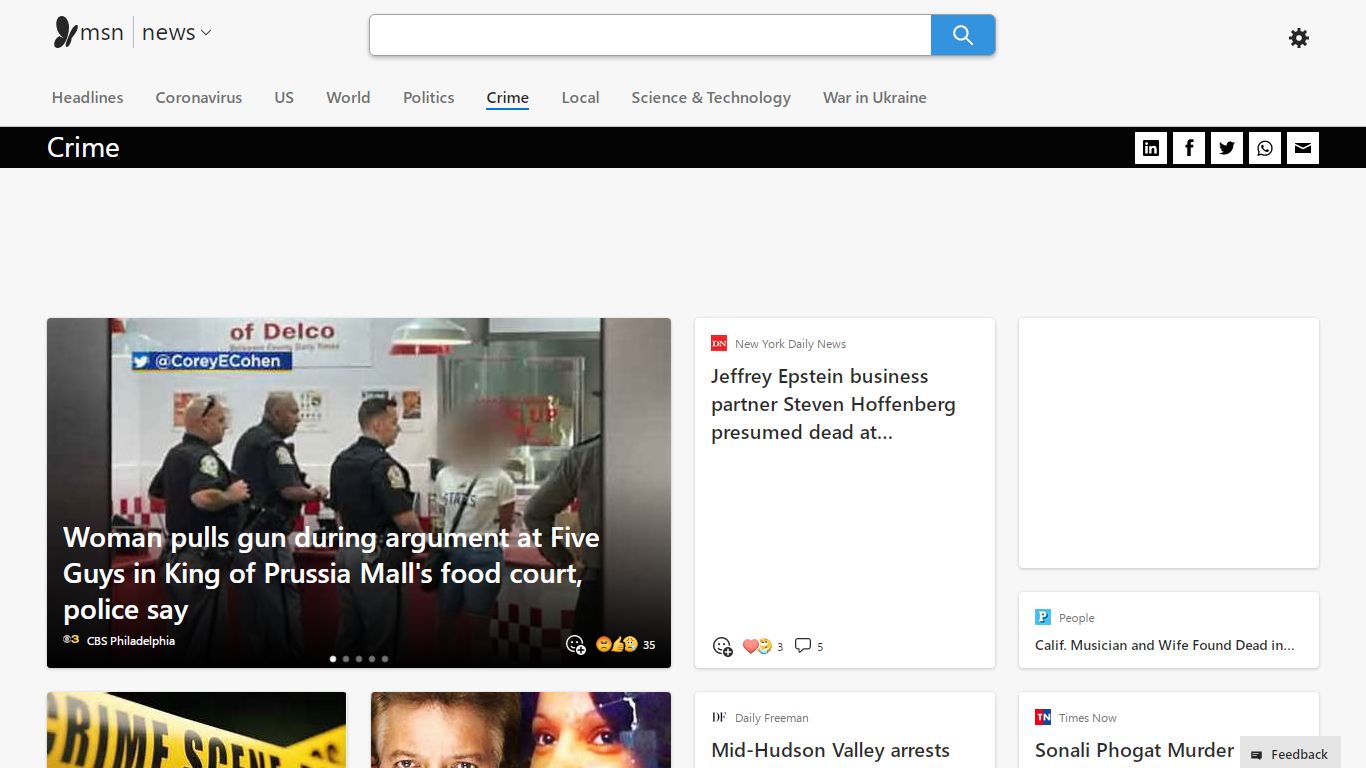Share page by email icon
Image resolution: width=1366 pixels, height=768 pixels.
click(1303, 148)
